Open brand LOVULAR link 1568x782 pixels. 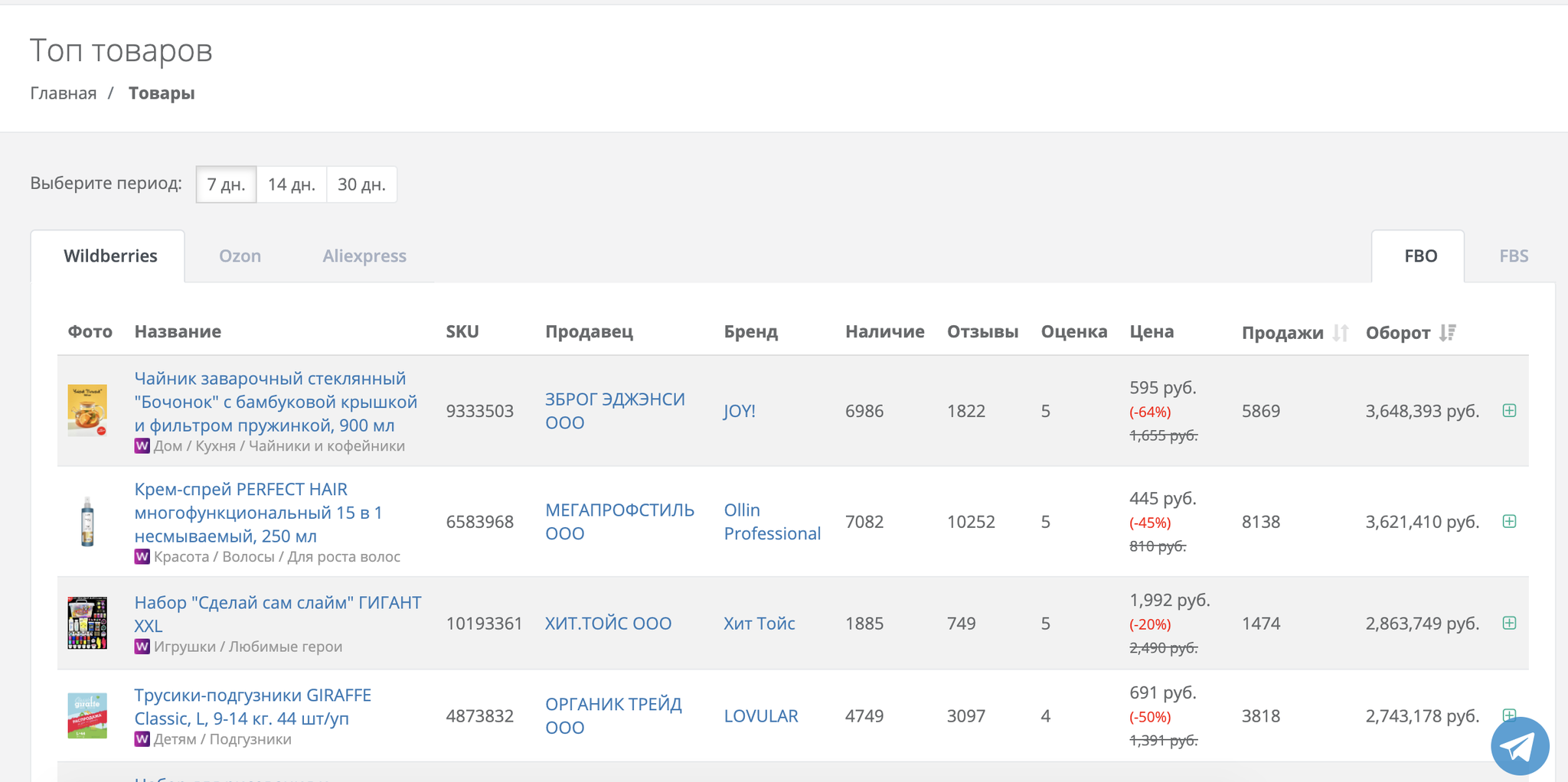[761, 716]
